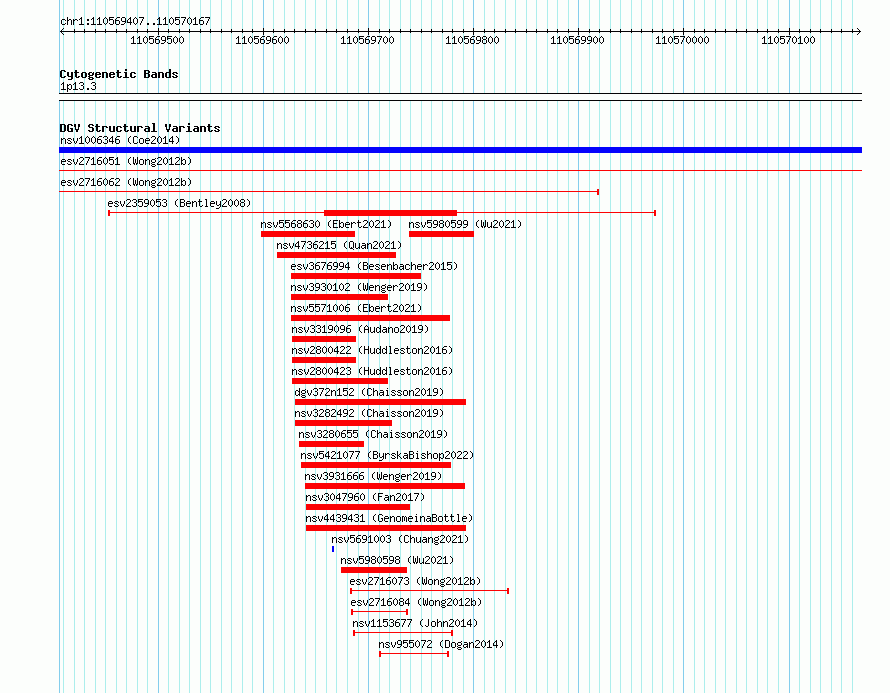Open esv2716073 (Wong2012b) variant
Viewport: 890px width, 693px height.
415,581
